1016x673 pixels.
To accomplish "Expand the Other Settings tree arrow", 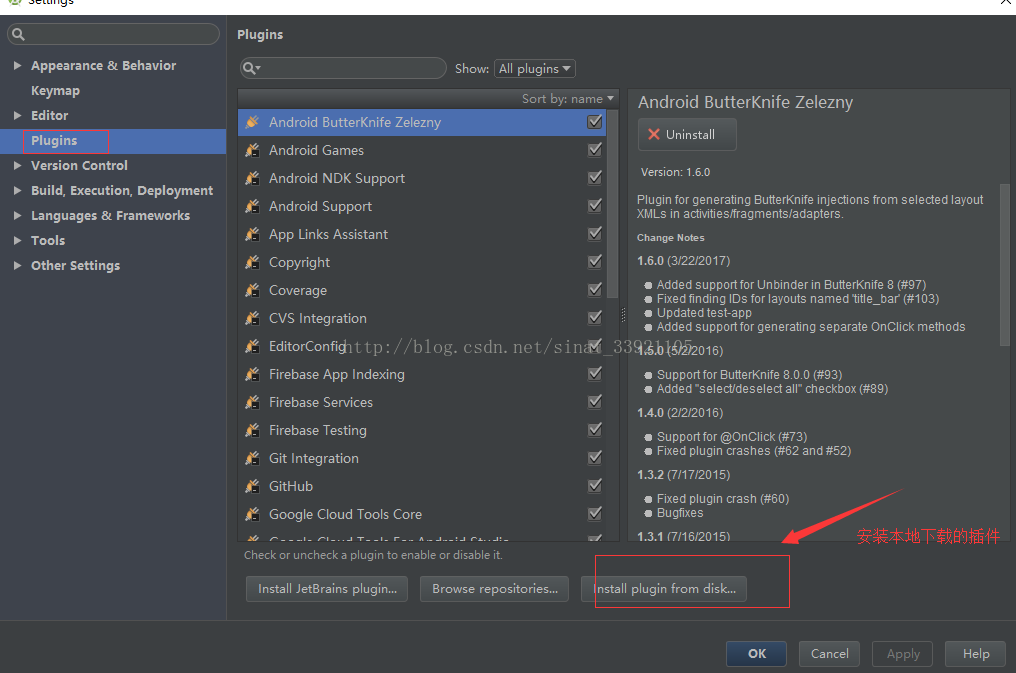I will pyautogui.click(x=17, y=265).
